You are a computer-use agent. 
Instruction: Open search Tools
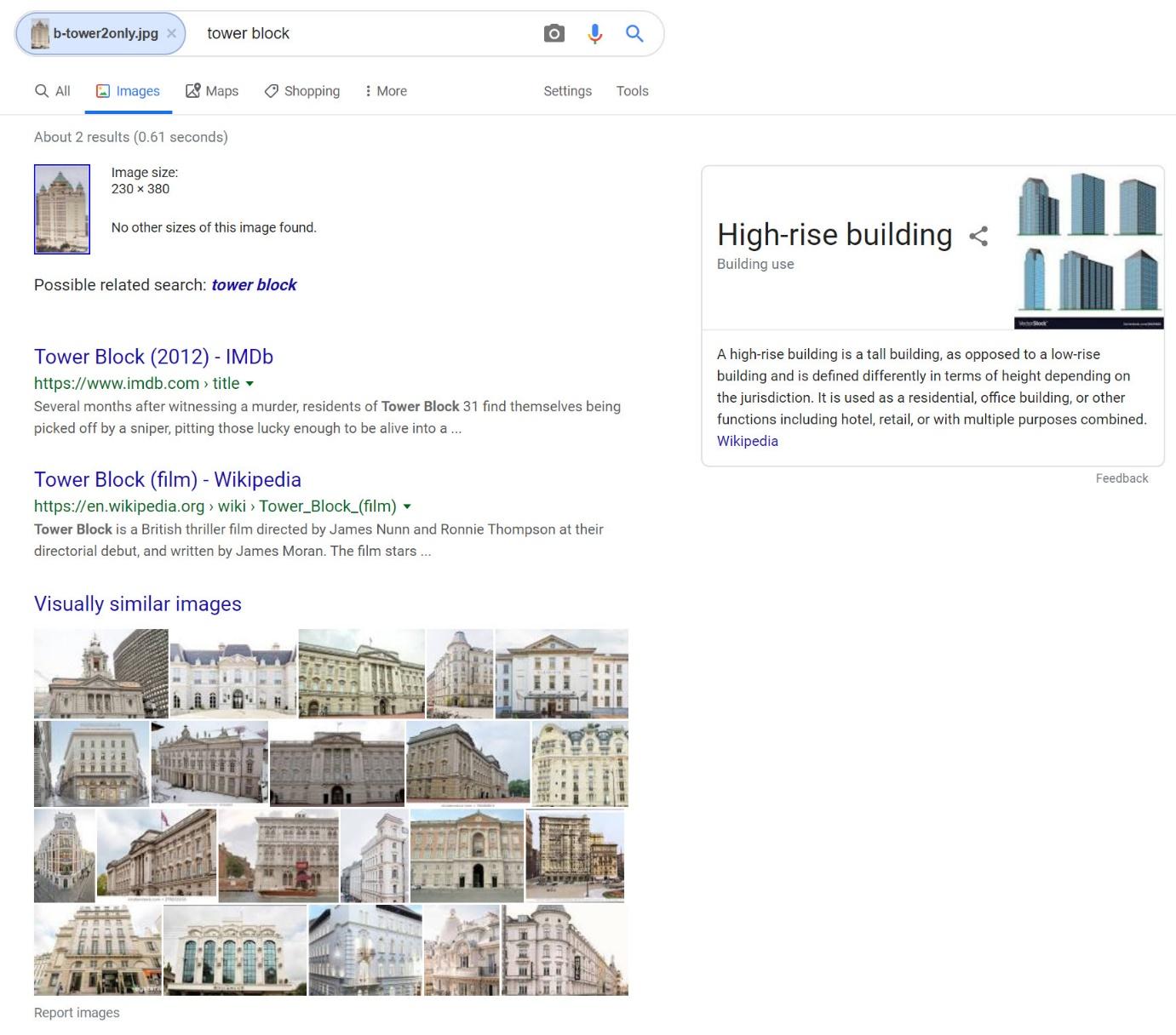click(x=632, y=91)
